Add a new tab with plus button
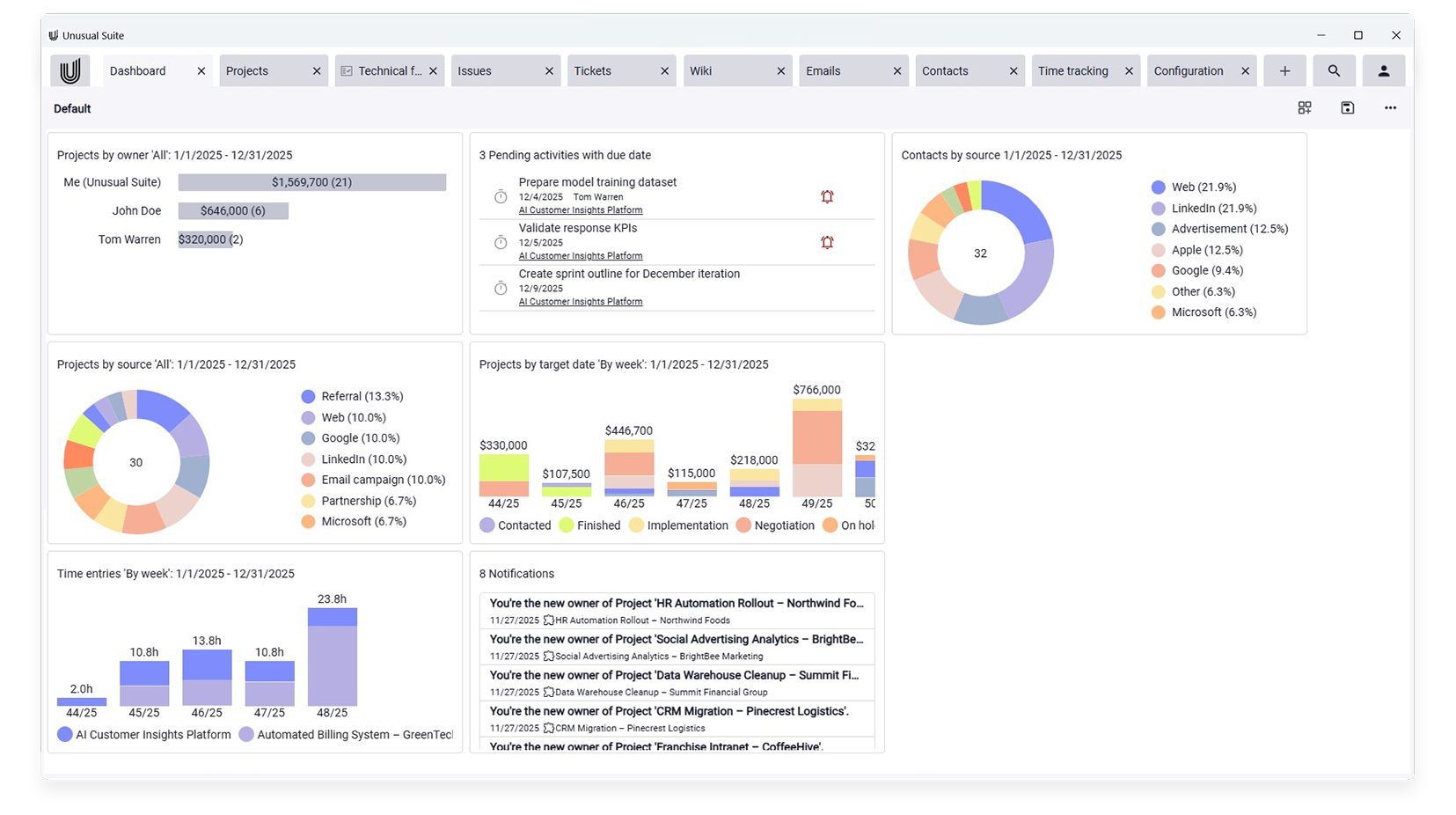The height and width of the screenshot is (815, 1456). click(x=1284, y=71)
